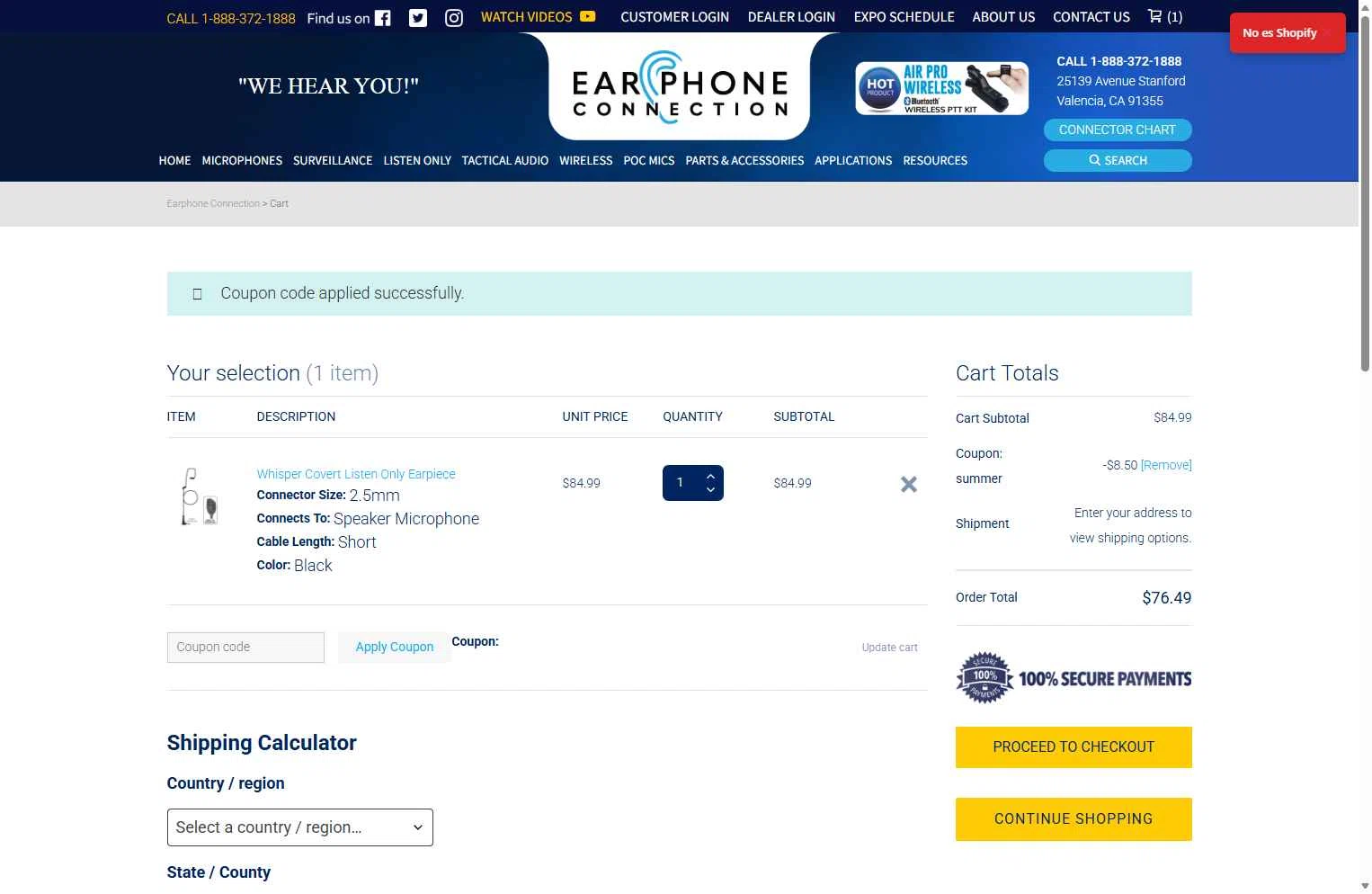
Task: Open the Instagram profile icon
Action: tap(454, 18)
